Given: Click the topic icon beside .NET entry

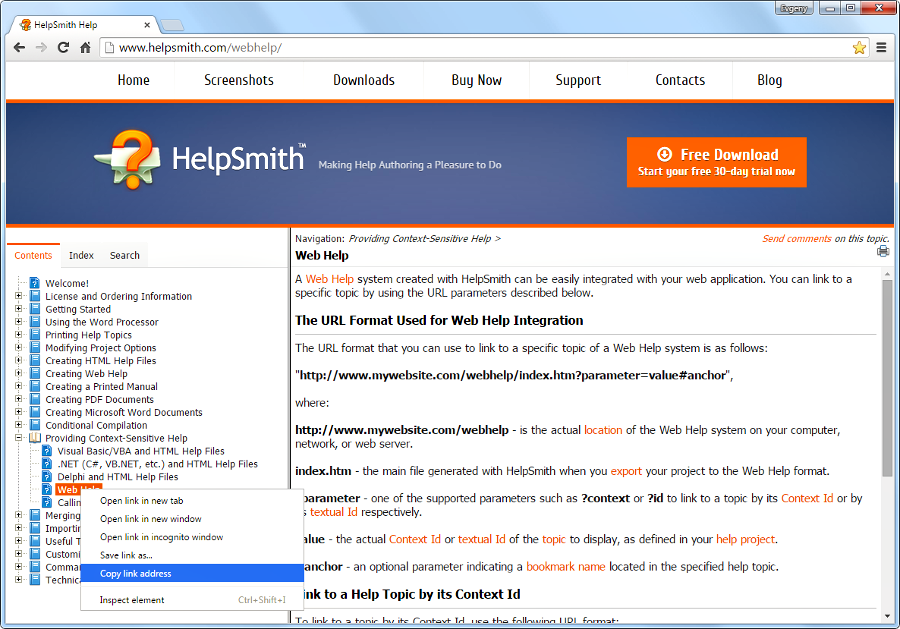Looking at the screenshot, I should tap(47, 464).
